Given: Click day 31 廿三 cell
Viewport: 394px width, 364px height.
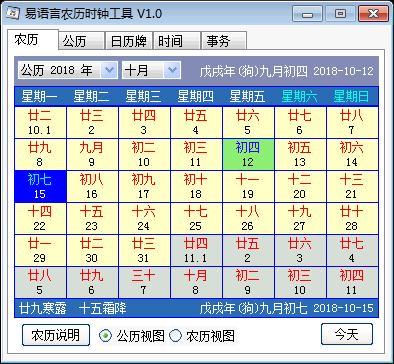Looking at the screenshot, I should coord(144,251).
